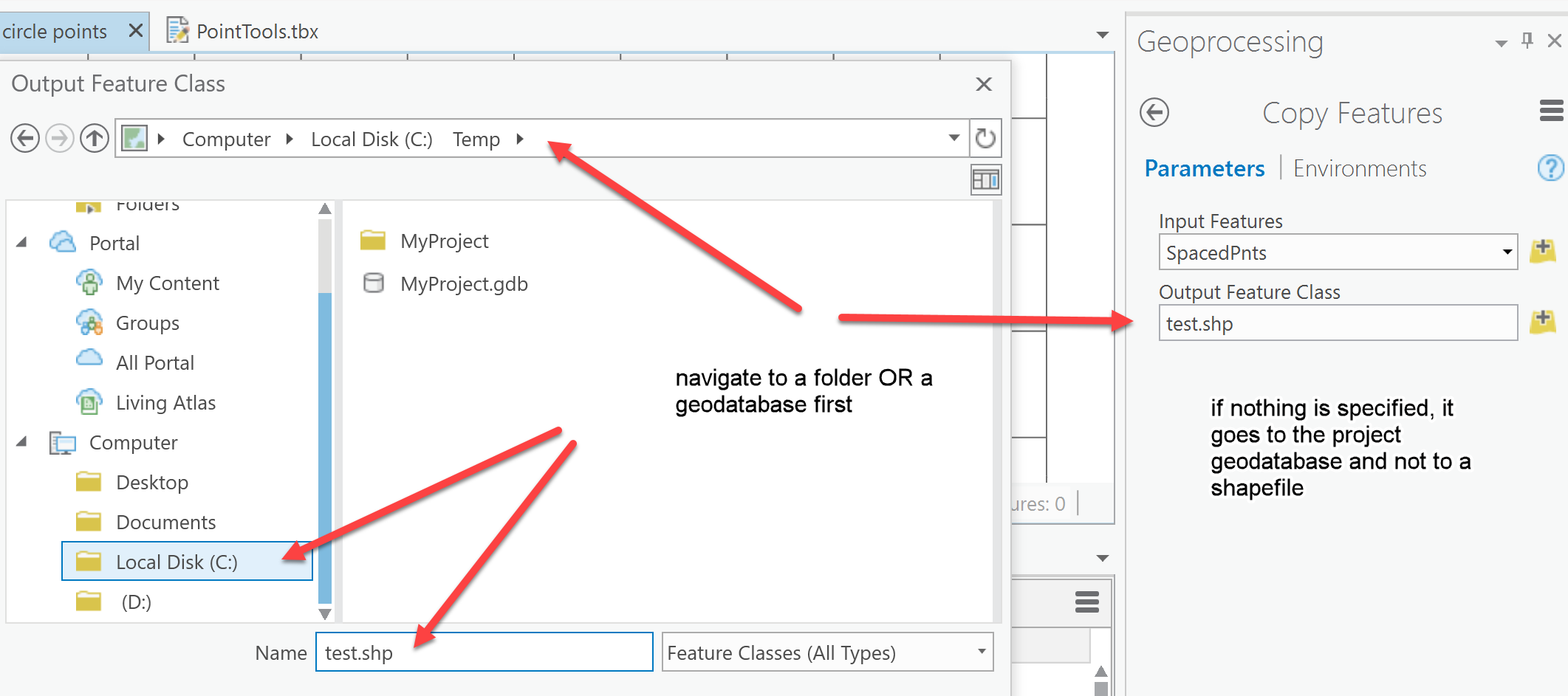Click the Name text field
Image resolution: width=1568 pixels, height=696 pixels.
tap(484, 652)
